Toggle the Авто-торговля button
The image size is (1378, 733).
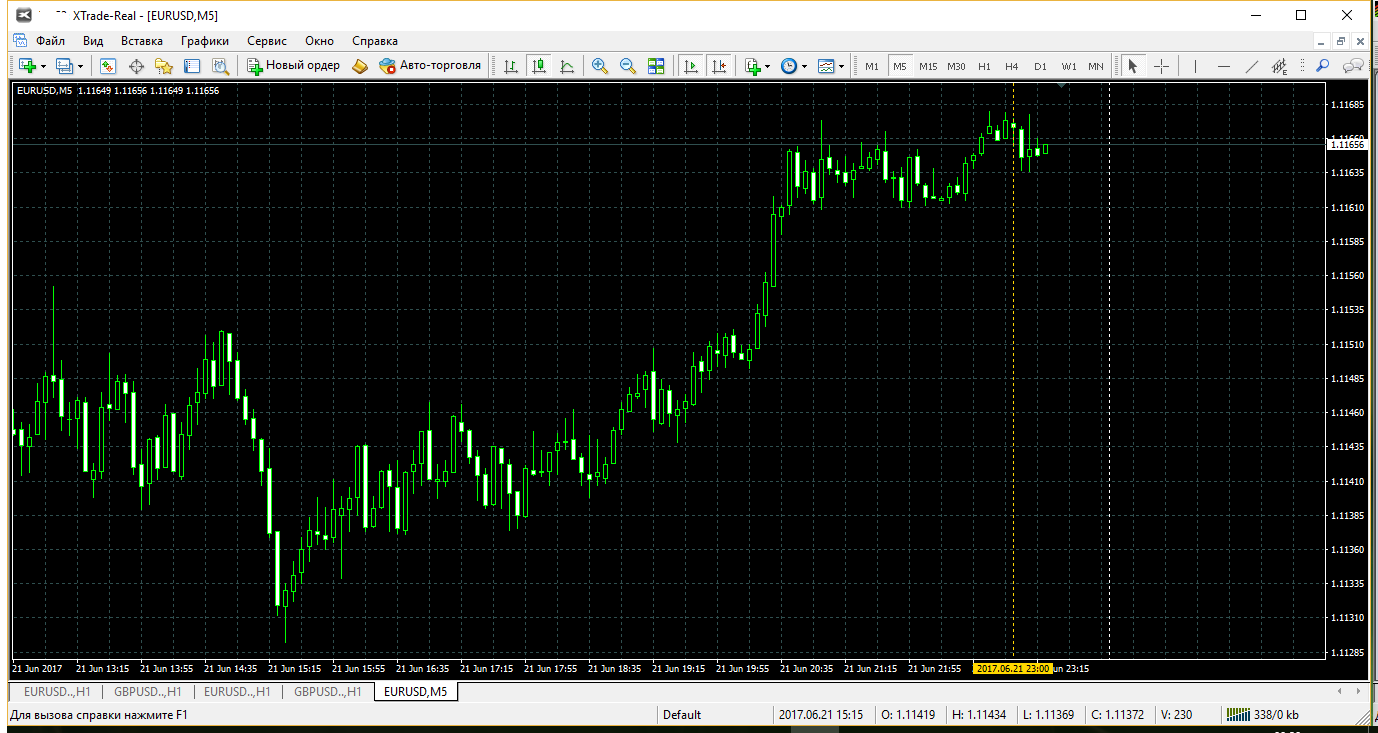pyautogui.click(x=430, y=66)
